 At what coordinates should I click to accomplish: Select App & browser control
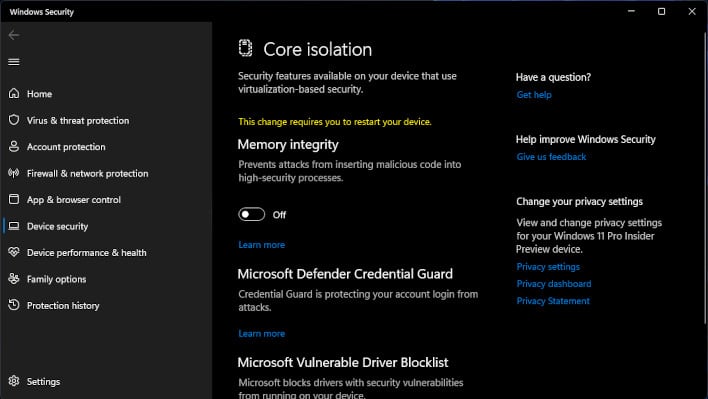coord(74,200)
